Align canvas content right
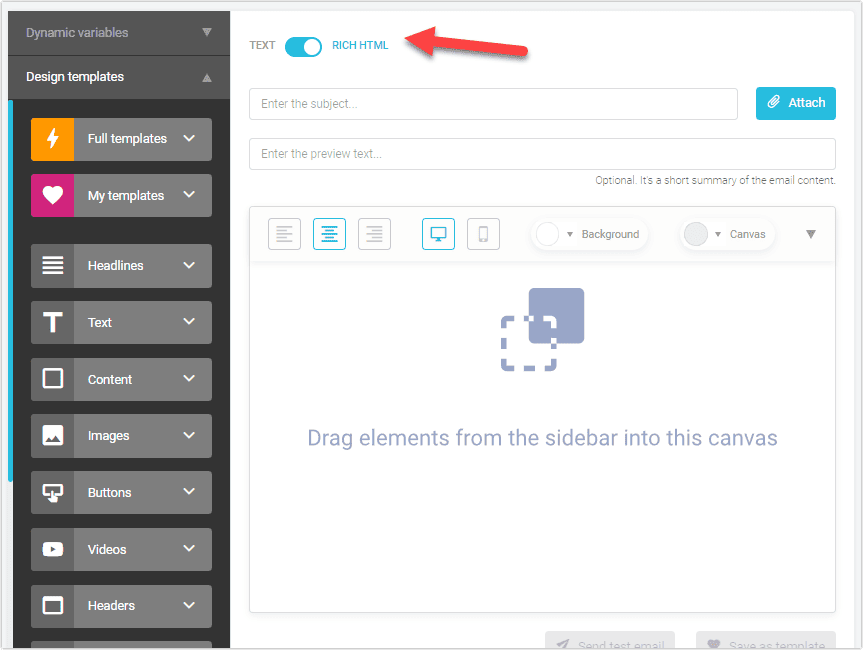864x651 pixels. coord(374,234)
